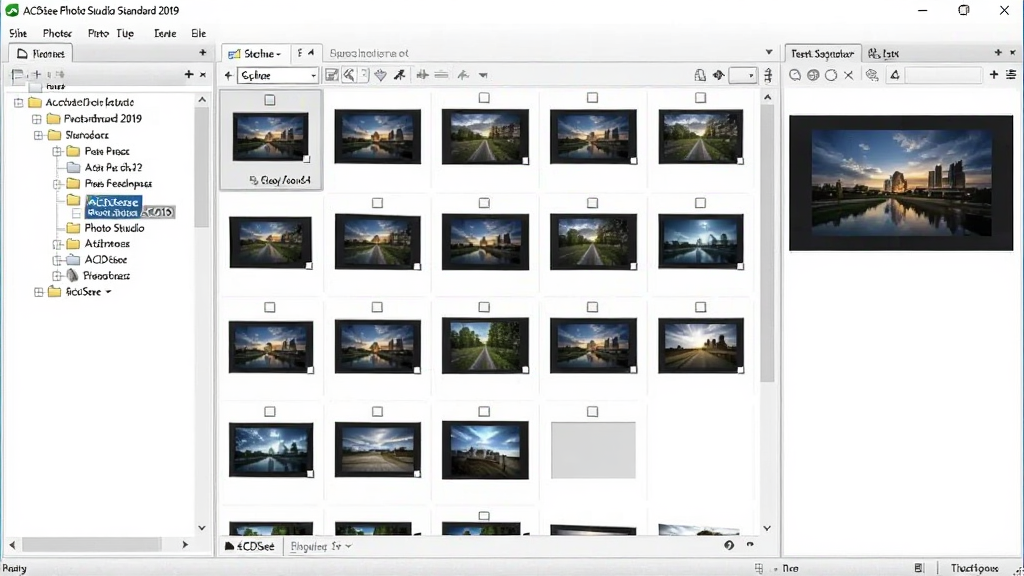Open the 'Spline' path combo box dropdown
The height and width of the screenshot is (576, 1024).
313,76
